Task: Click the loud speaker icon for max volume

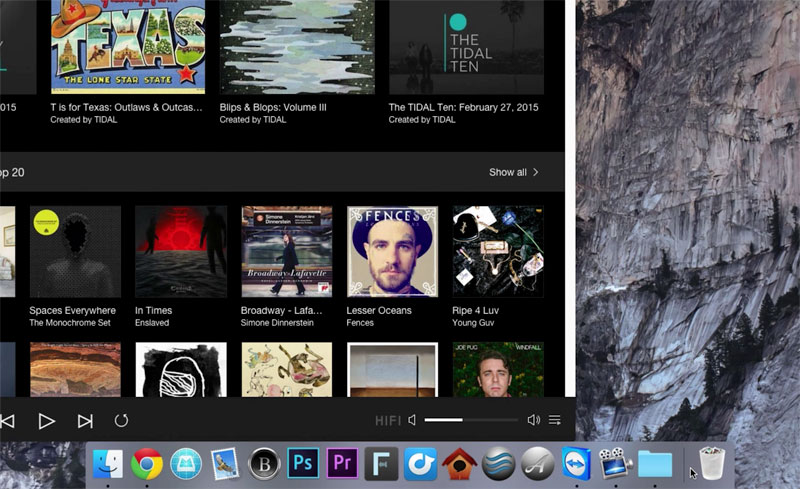Action: point(533,421)
